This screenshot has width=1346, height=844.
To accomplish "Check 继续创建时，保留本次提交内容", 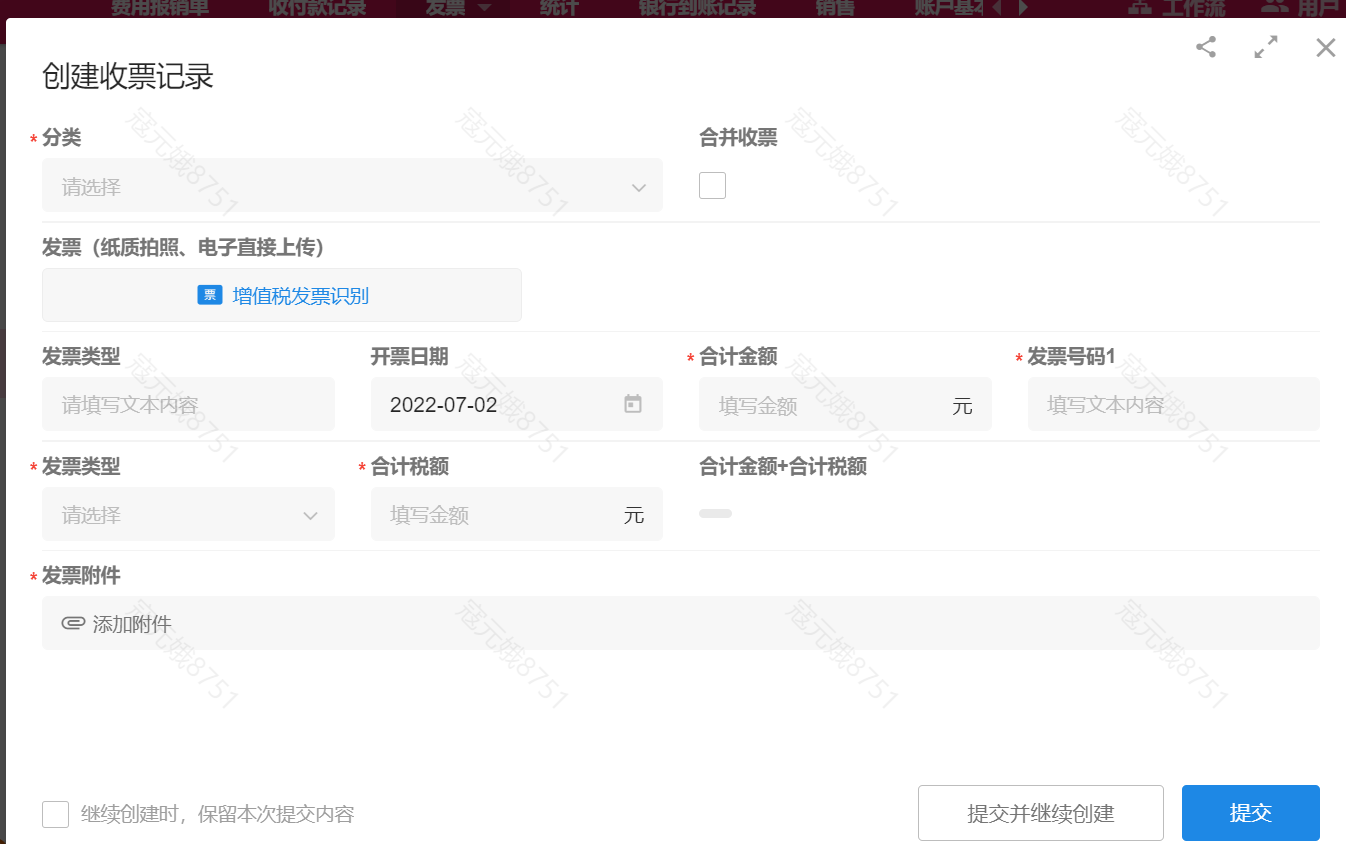I will [55, 813].
